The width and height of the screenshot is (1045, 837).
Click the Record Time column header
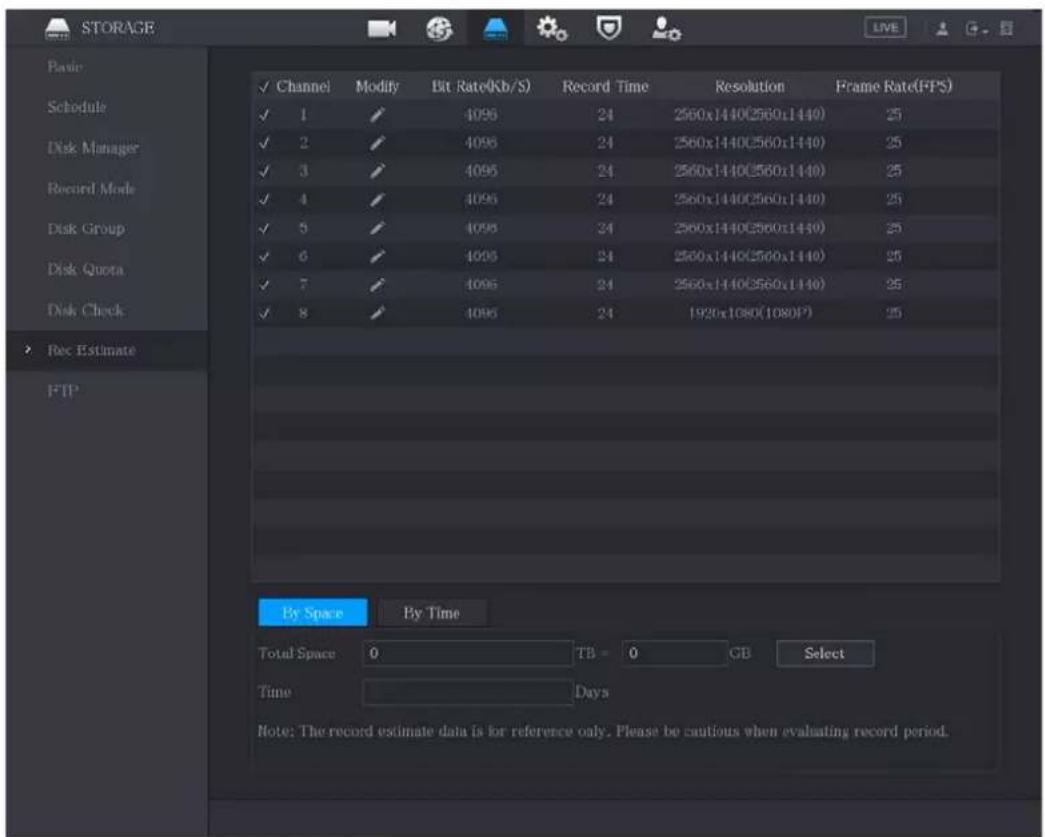(605, 87)
